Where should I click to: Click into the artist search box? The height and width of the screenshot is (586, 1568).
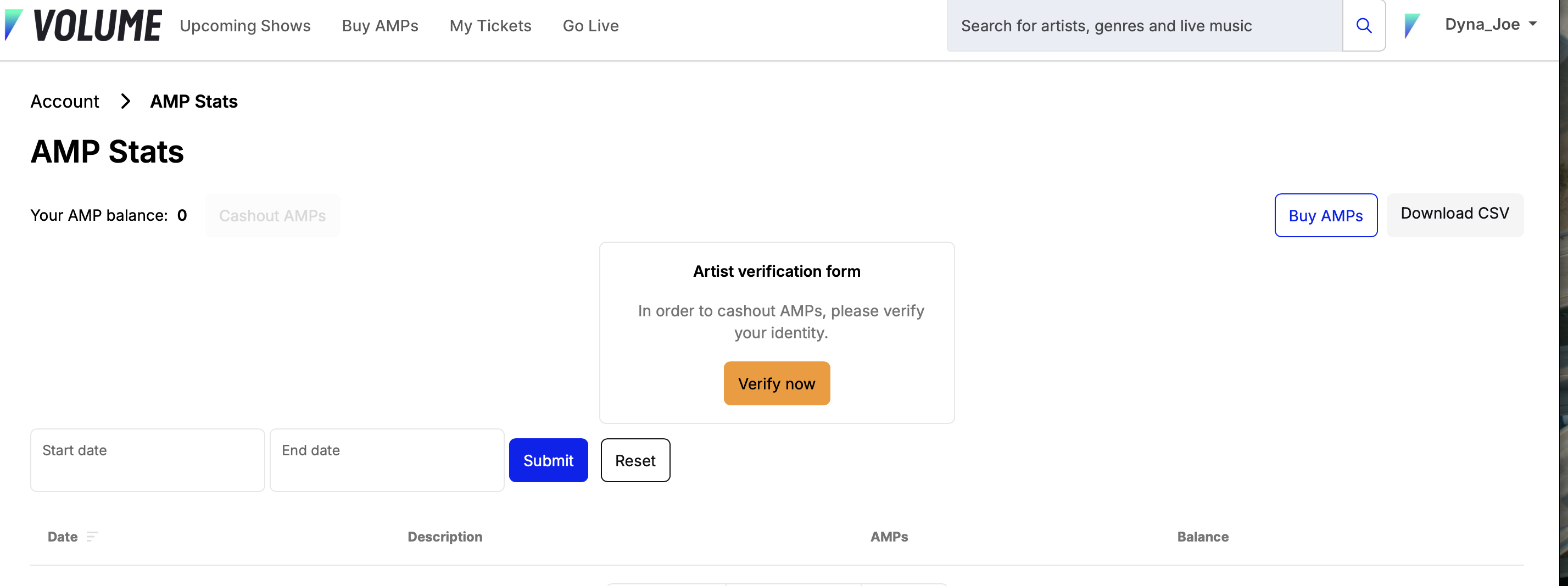pos(1144,26)
